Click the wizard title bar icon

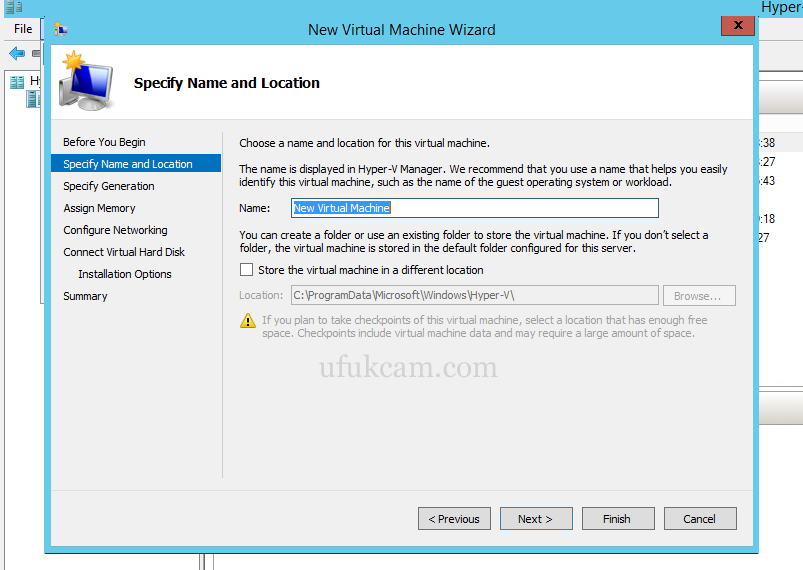coord(61,29)
